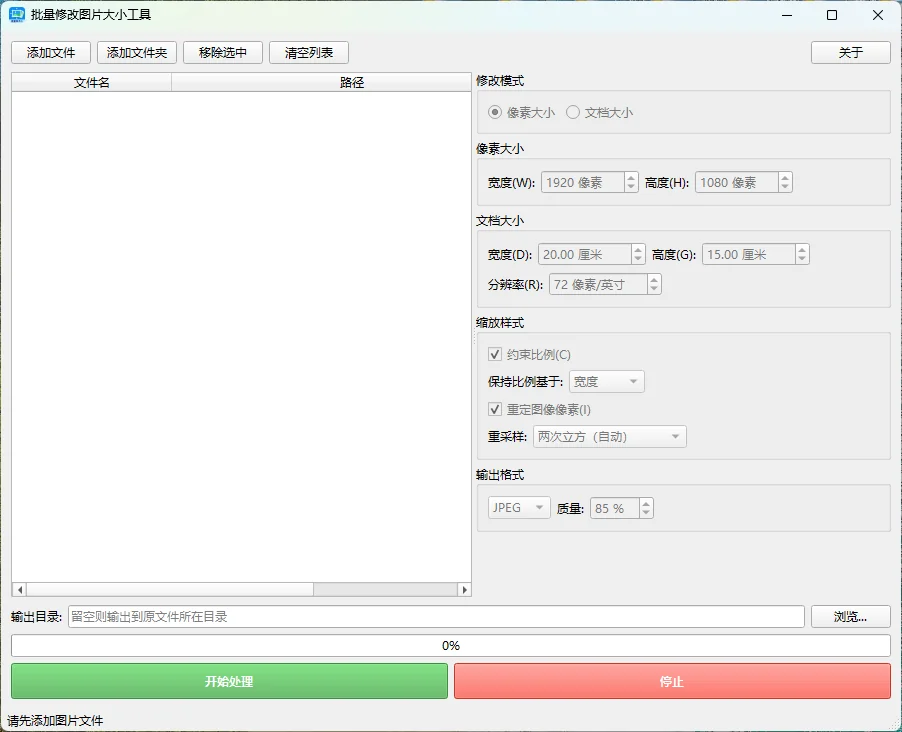This screenshot has width=902, height=732.
Task: Increase document 宽度(D) with up arrow
Action: [x=638, y=250]
